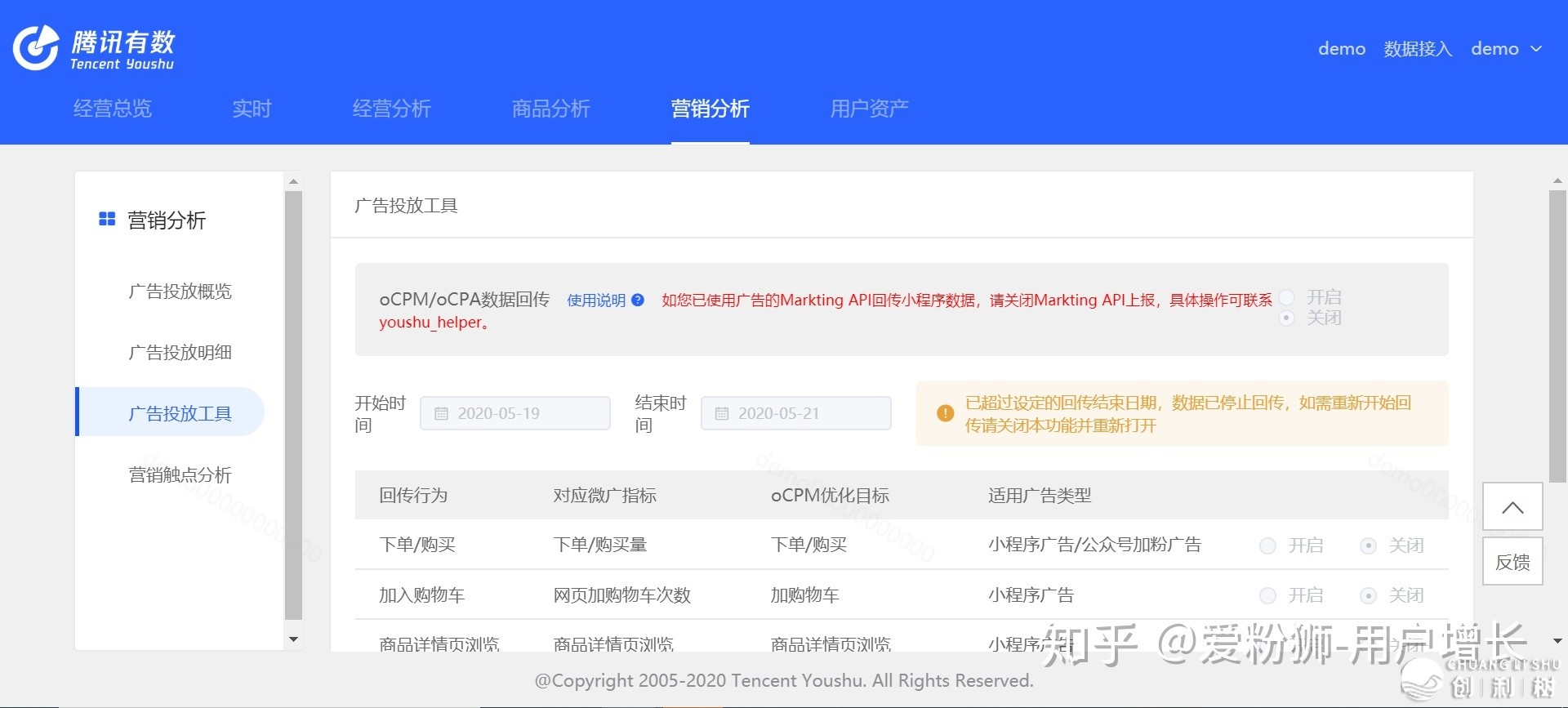
Task: Click the calendar icon in end date field
Action: (722, 414)
